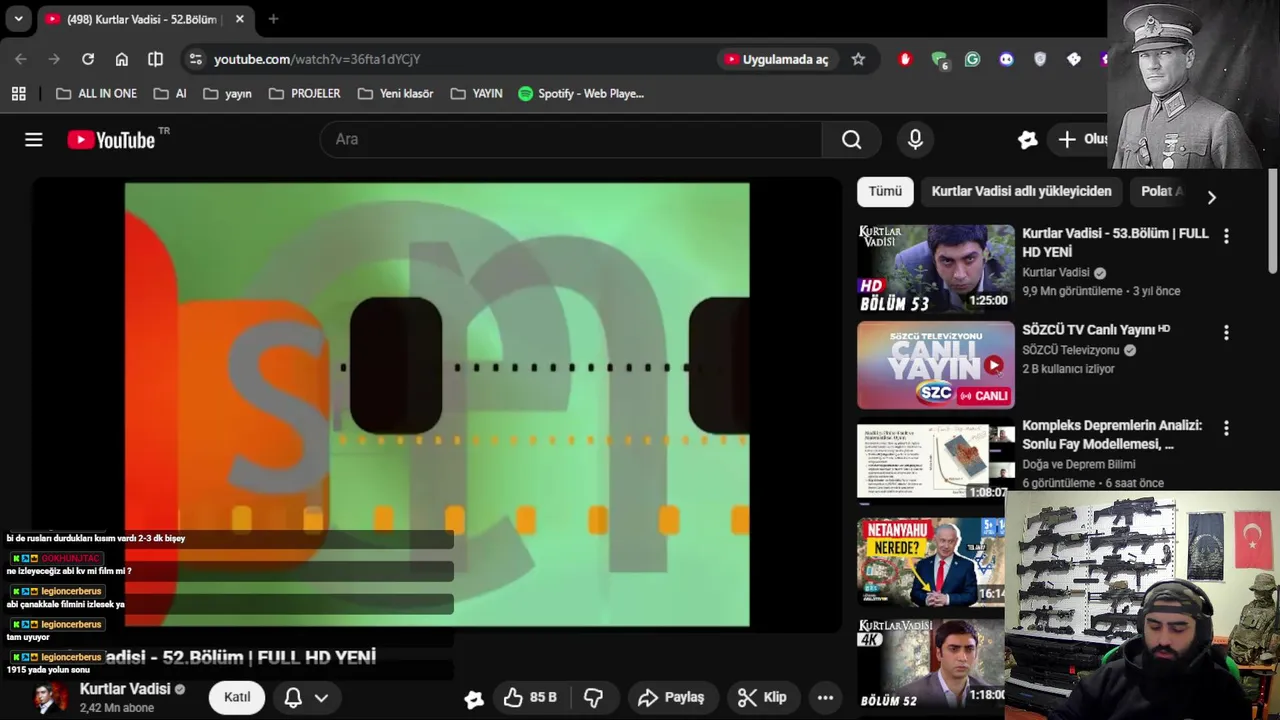Open the Spotify - Web Player bookmark

[581, 94]
